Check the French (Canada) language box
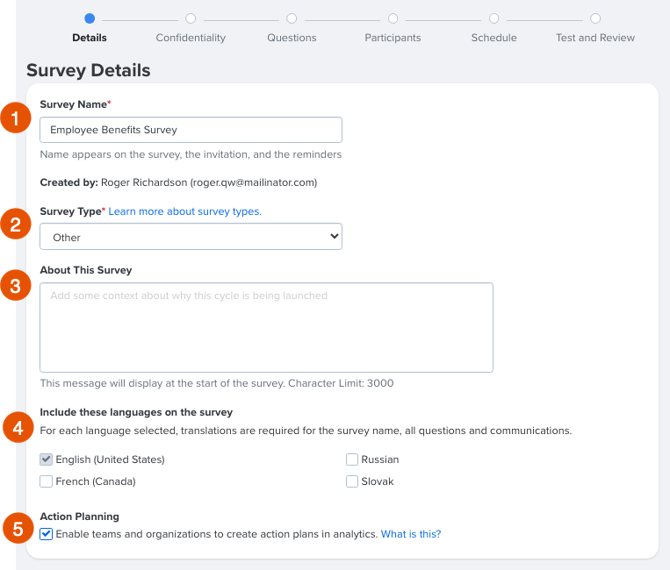This screenshot has height=570, width=670. click(46, 482)
